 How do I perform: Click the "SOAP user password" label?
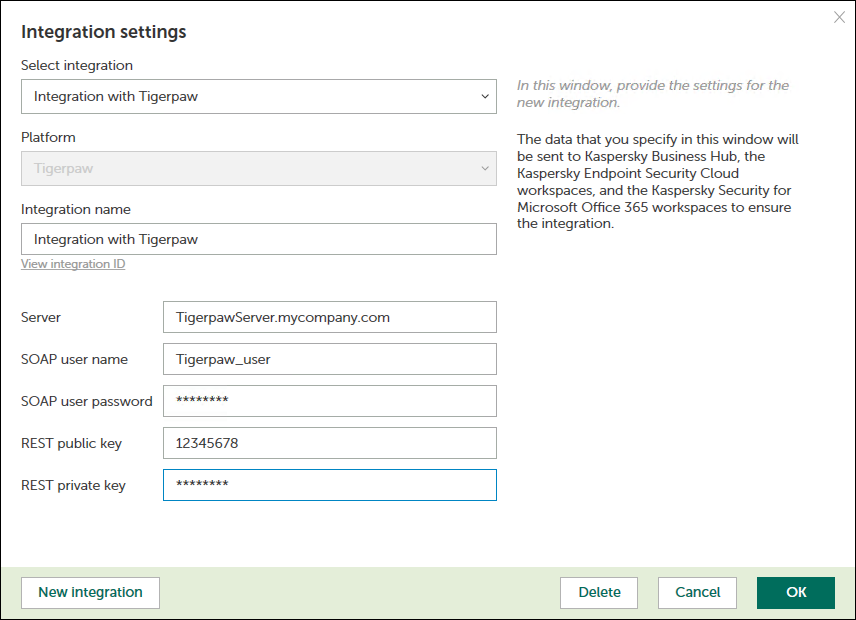(86, 401)
